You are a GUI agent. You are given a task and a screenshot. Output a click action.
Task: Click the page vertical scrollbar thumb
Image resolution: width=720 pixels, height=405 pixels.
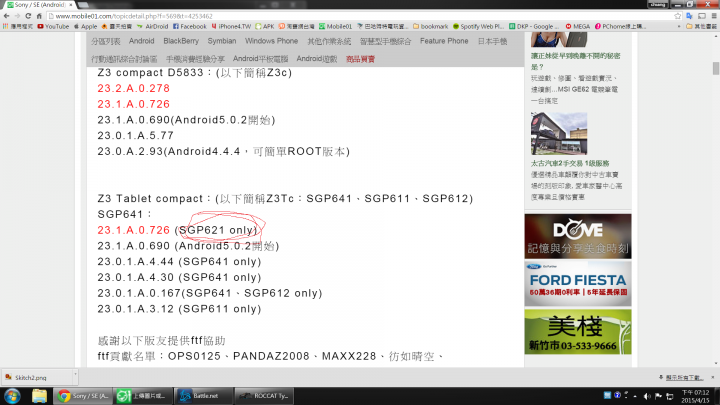[x=715, y=68]
